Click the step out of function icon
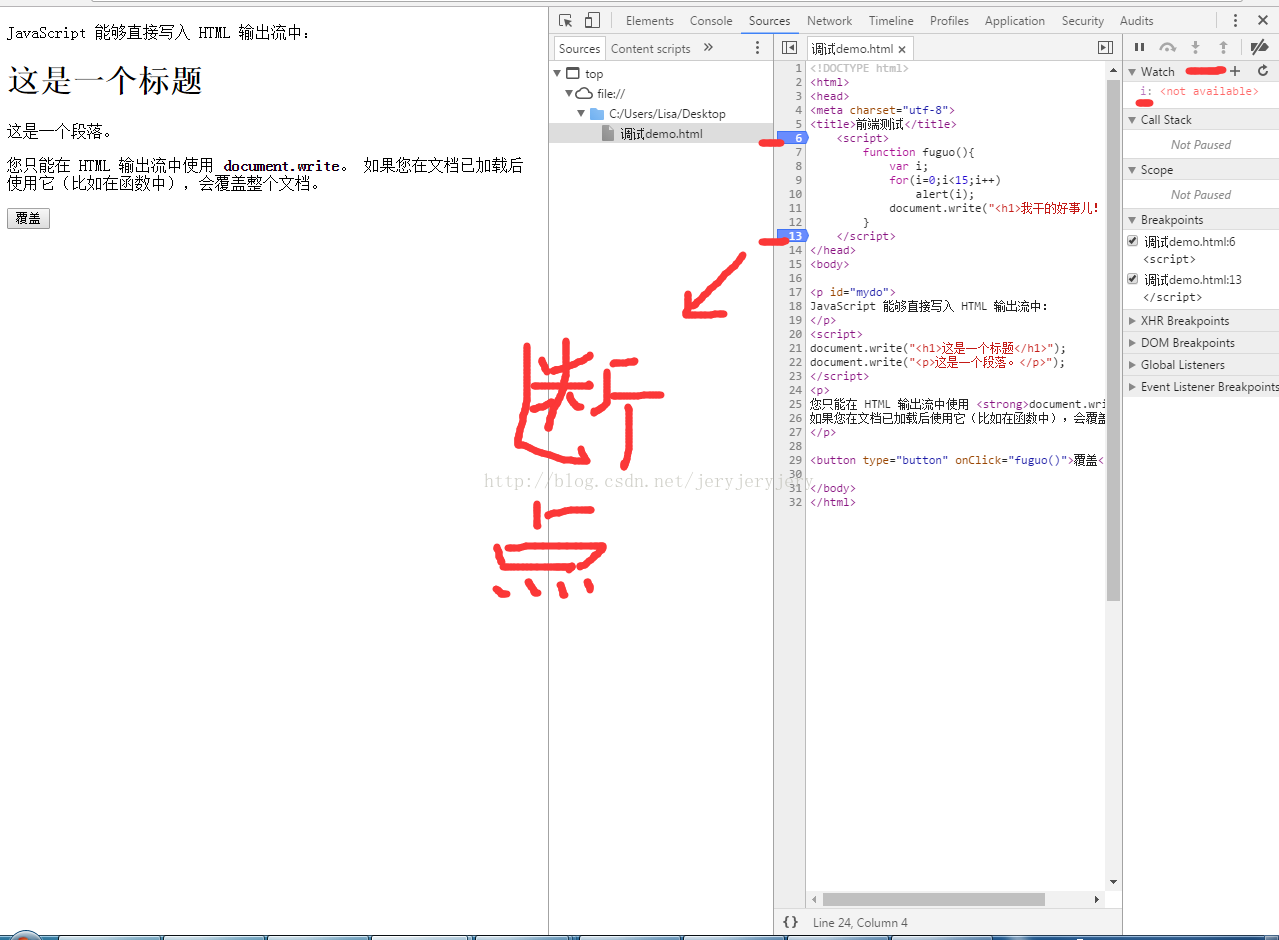This screenshot has height=940, width=1279. pos(1223,47)
